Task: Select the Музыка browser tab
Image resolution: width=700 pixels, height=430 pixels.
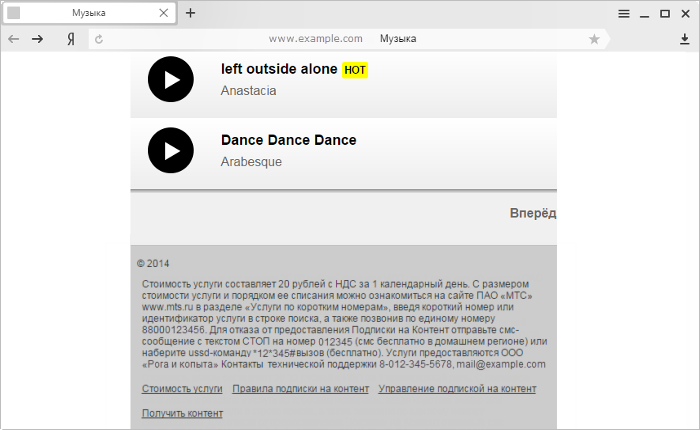Action: pos(89,13)
